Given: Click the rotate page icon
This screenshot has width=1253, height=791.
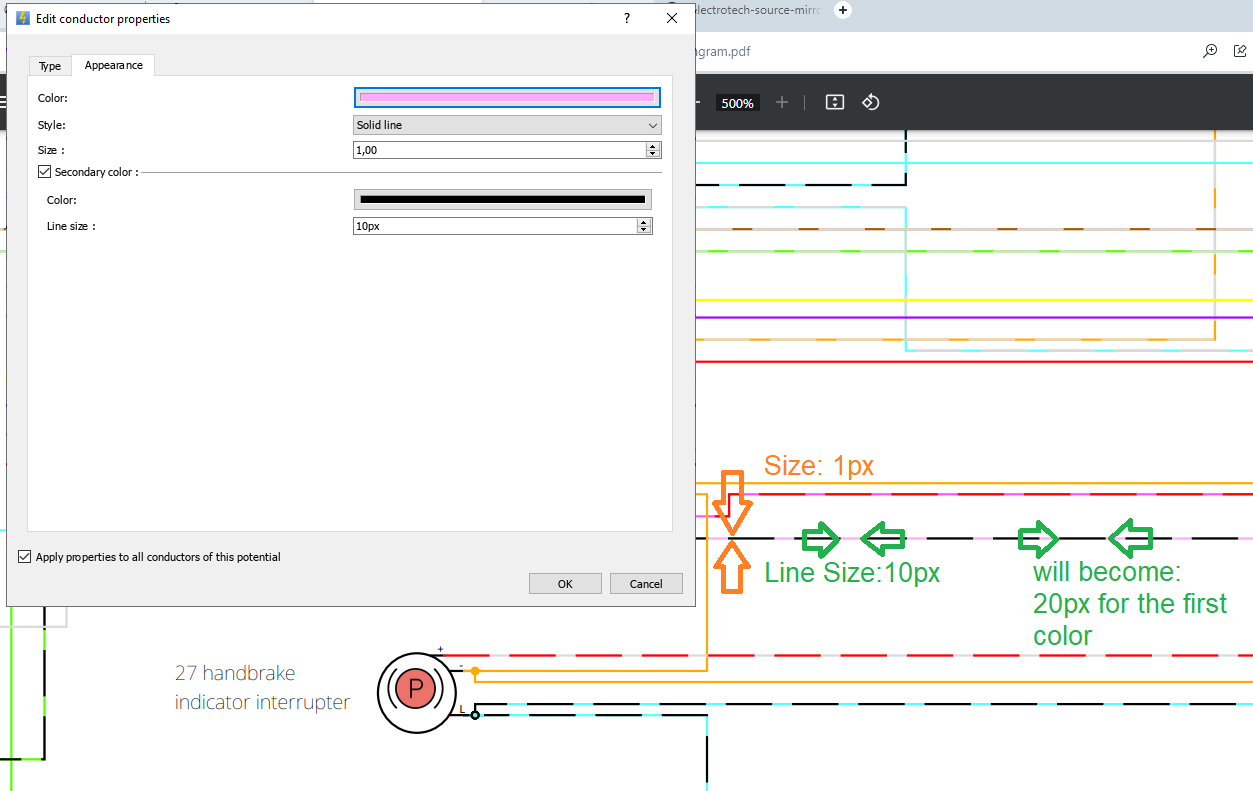Looking at the screenshot, I should pyautogui.click(x=870, y=102).
